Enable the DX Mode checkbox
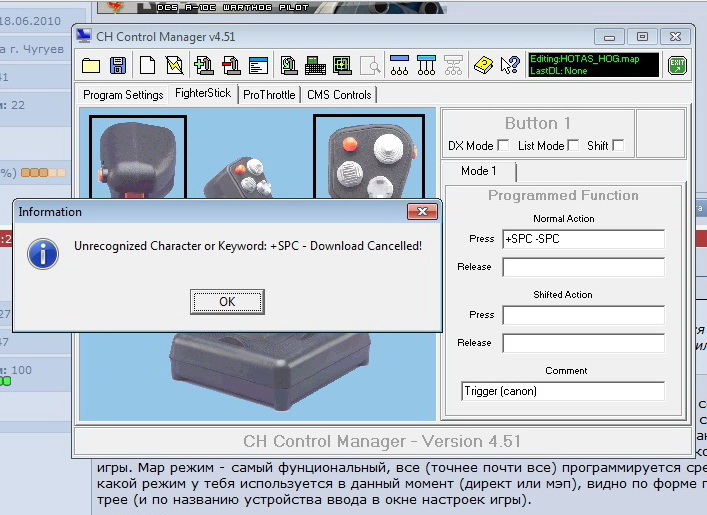707x515 pixels. click(x=503, y=145)
